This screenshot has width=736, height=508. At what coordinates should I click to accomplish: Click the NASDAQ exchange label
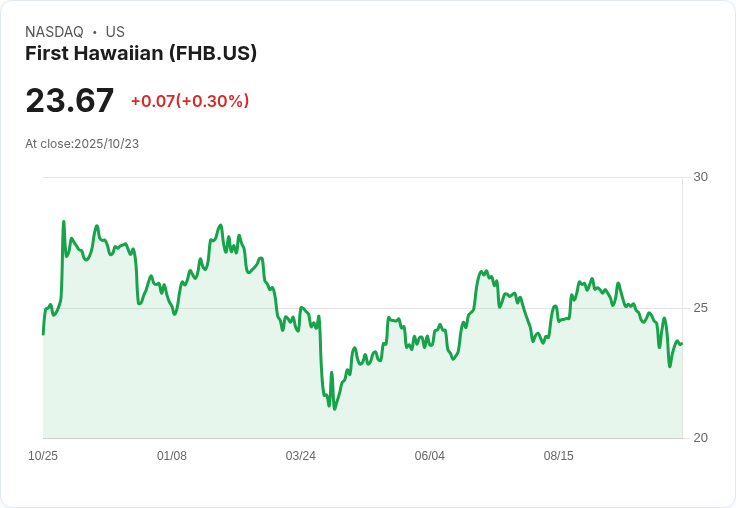pos(54,32)
